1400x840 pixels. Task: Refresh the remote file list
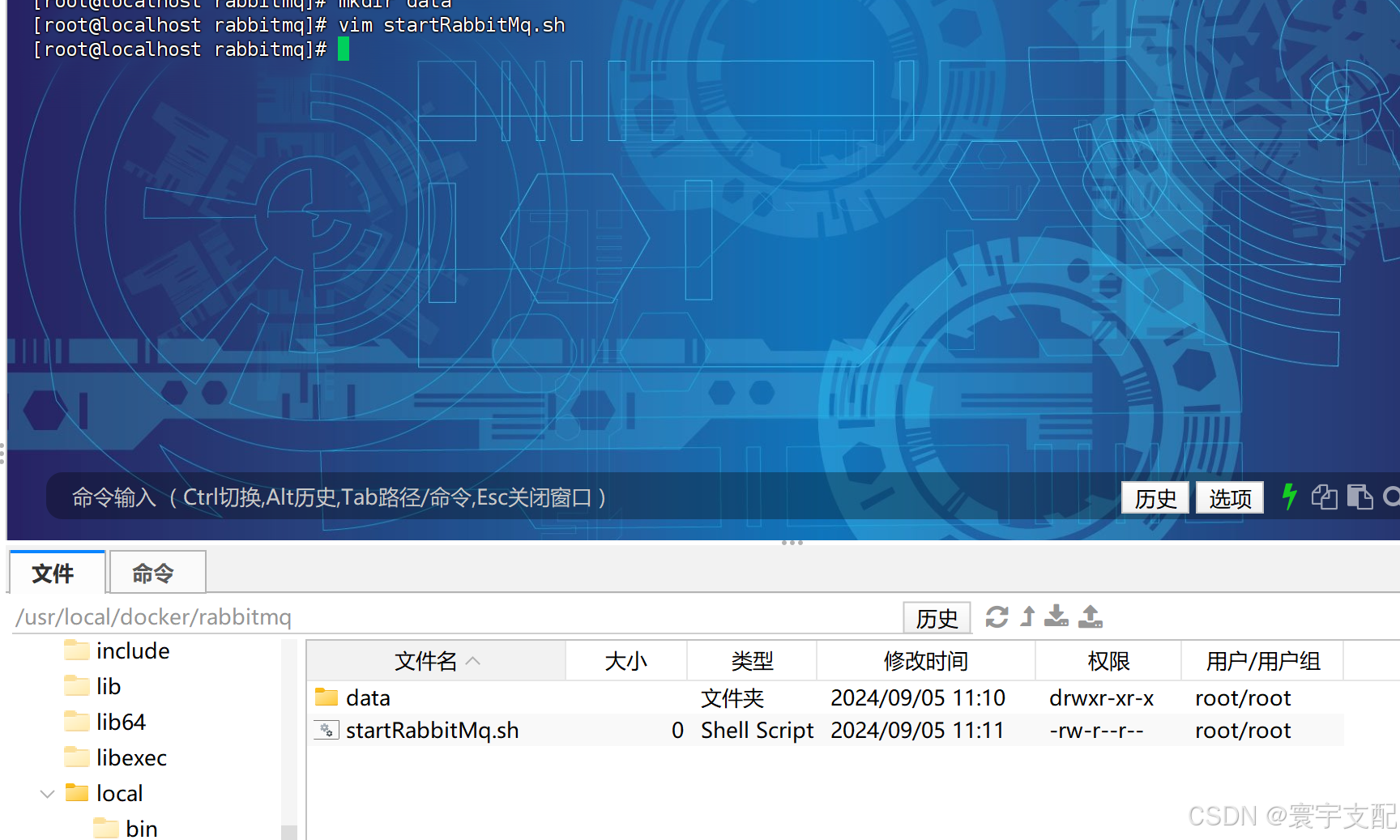tap(997, 616)
